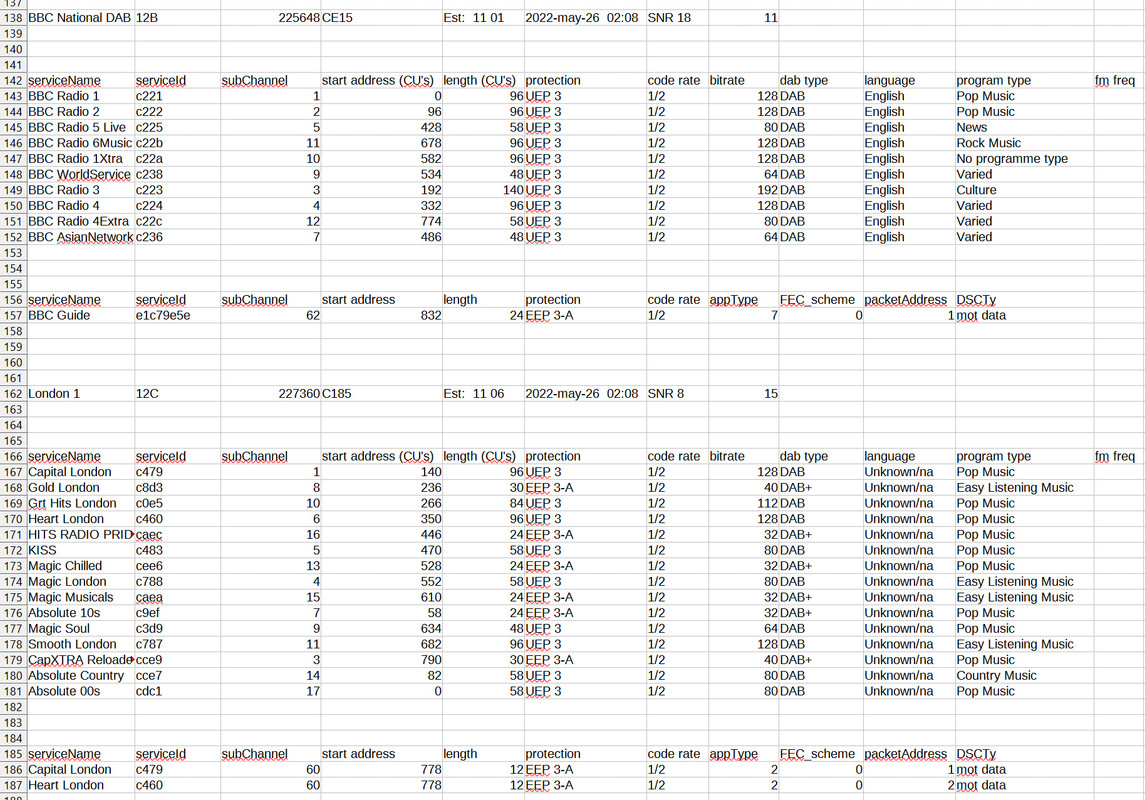Click the 'SNR 18' cell
The width and height of the screenshot is (1145, 800).
pyautogui.click(x=677, y=18)
